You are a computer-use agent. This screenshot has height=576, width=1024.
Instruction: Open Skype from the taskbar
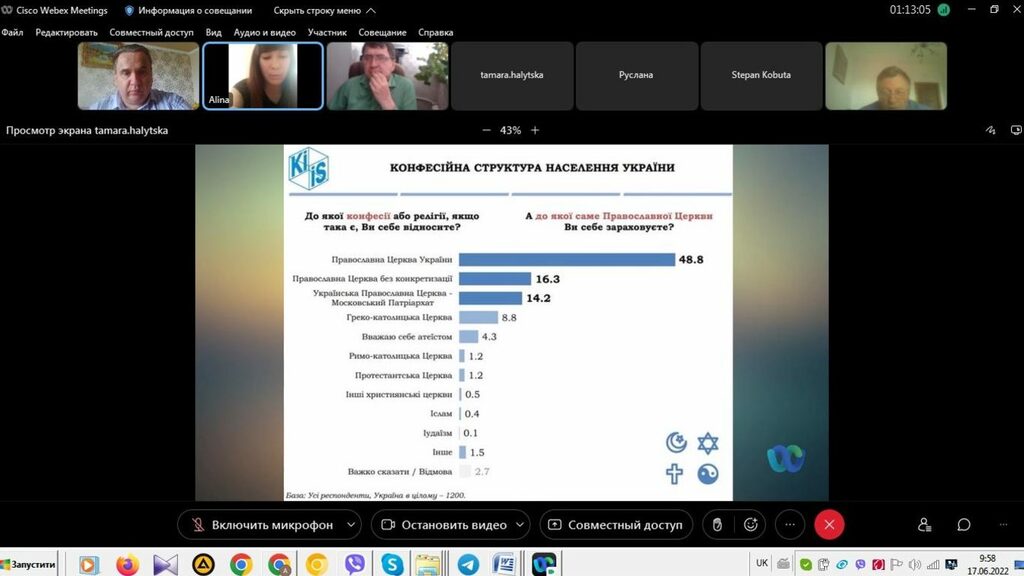[x=392, y=564]
